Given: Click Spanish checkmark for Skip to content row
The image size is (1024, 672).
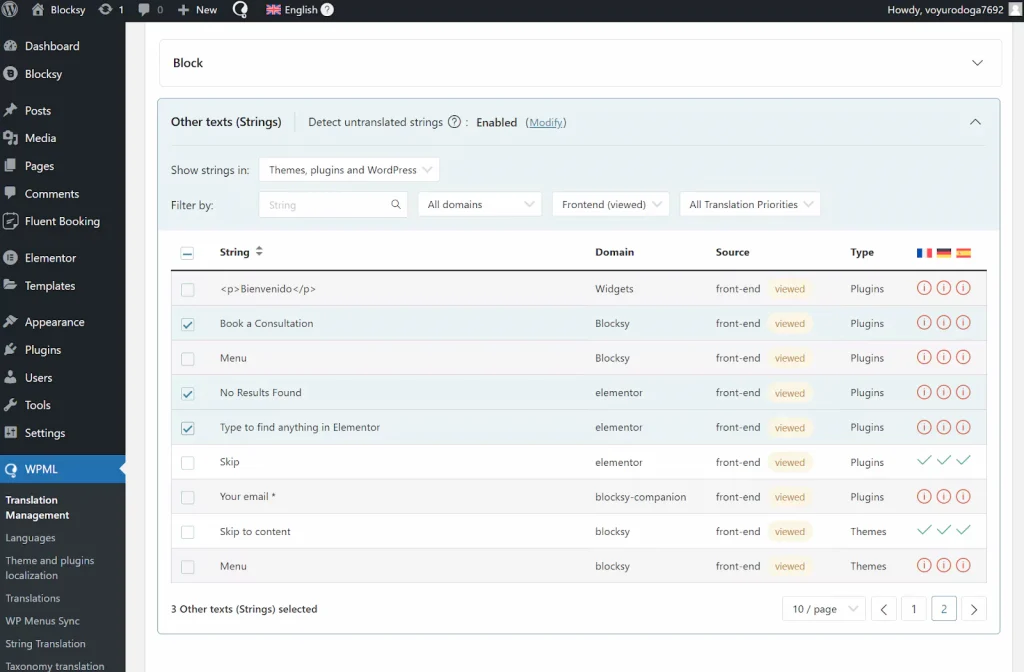Looking at the screenshot, I should 963,530.
